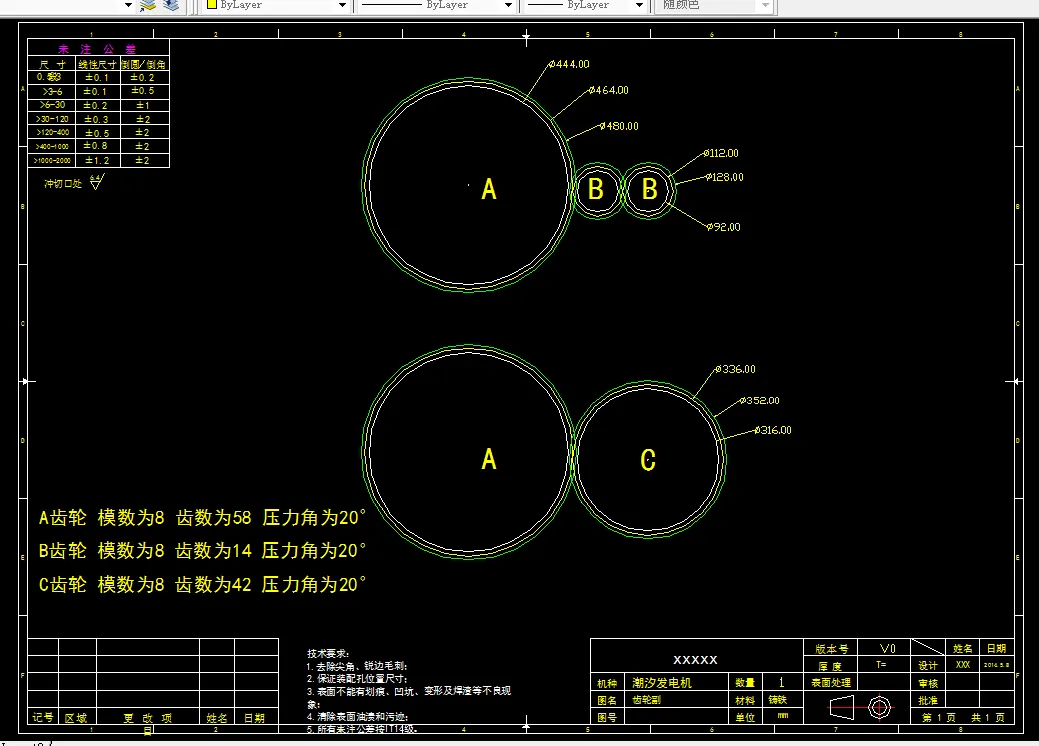Screen dimensions: 1039x746
Task: Select the ø444.00 dimension text
Action: 569,64
